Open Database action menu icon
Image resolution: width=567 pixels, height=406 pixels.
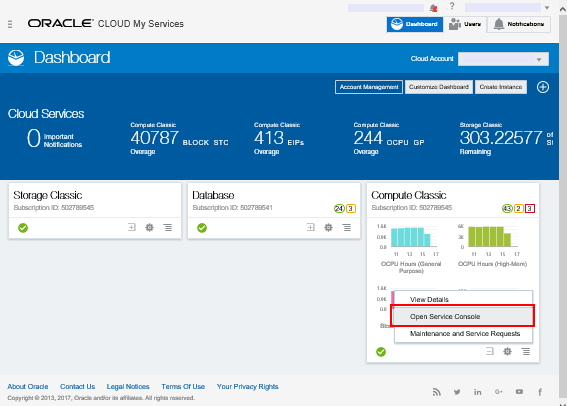tap(346, 227)
